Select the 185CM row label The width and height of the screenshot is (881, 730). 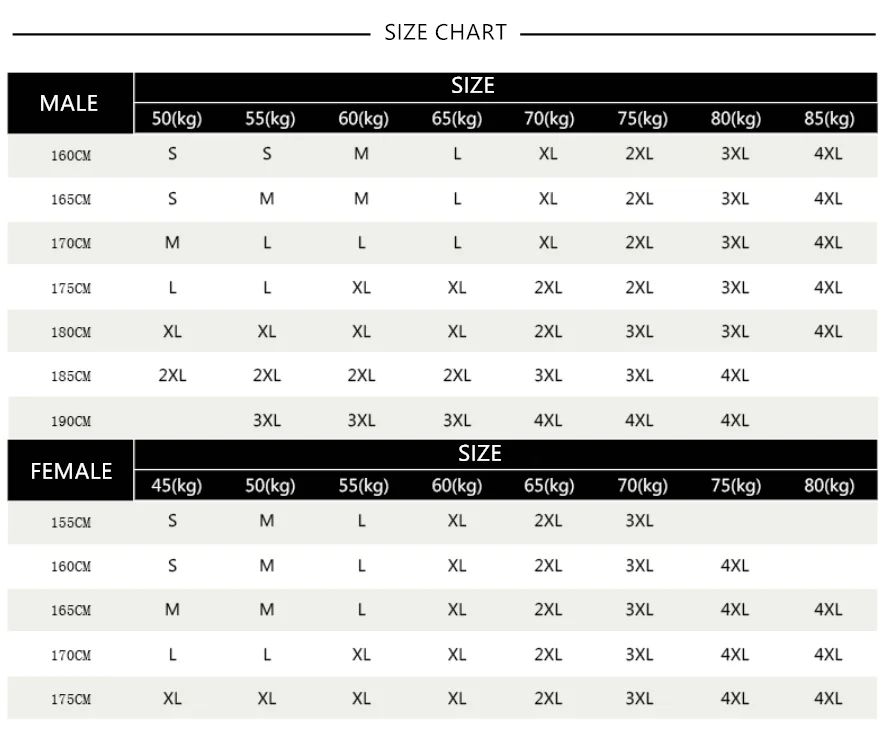[x=71, y=377]
